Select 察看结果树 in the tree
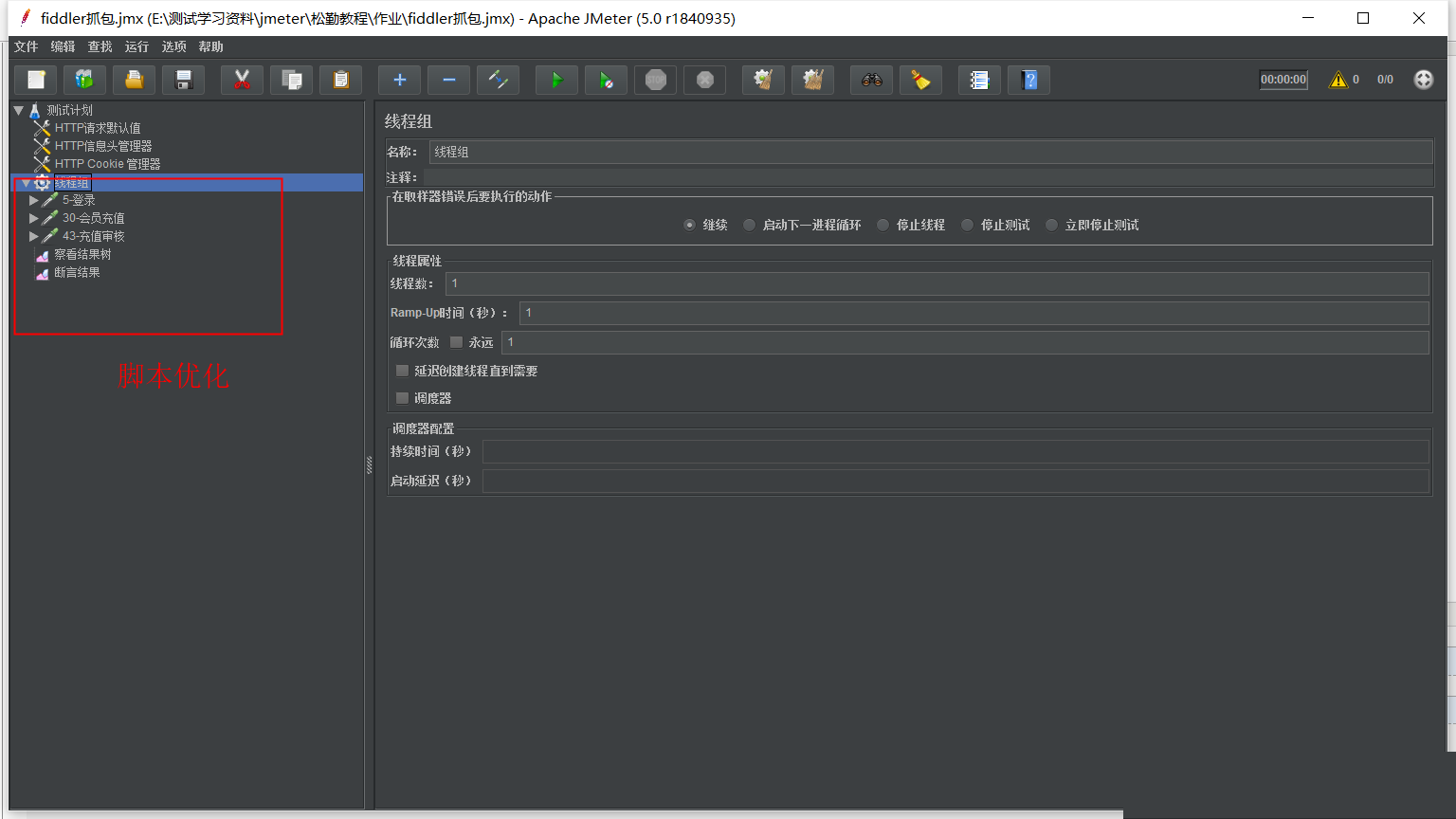The height and width of the screenshot is (819, 1456). 82,254
